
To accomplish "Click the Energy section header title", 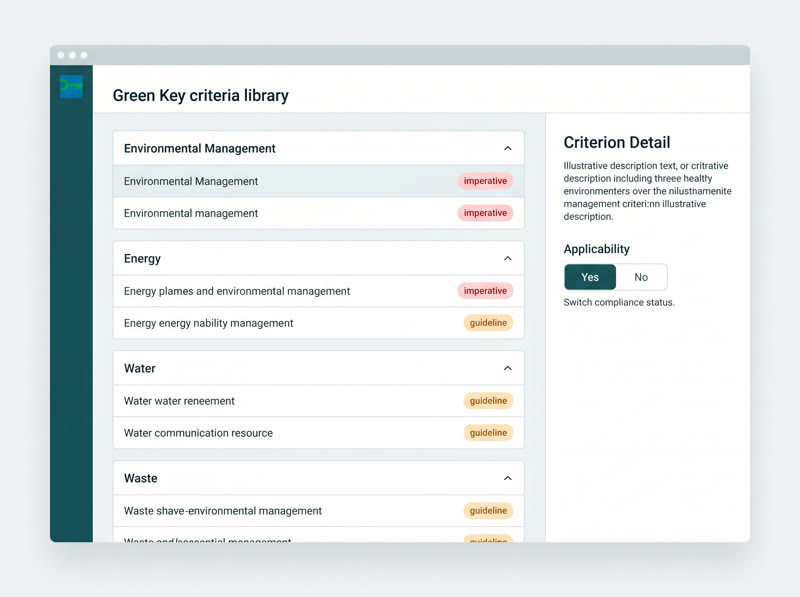I will 142,259.
